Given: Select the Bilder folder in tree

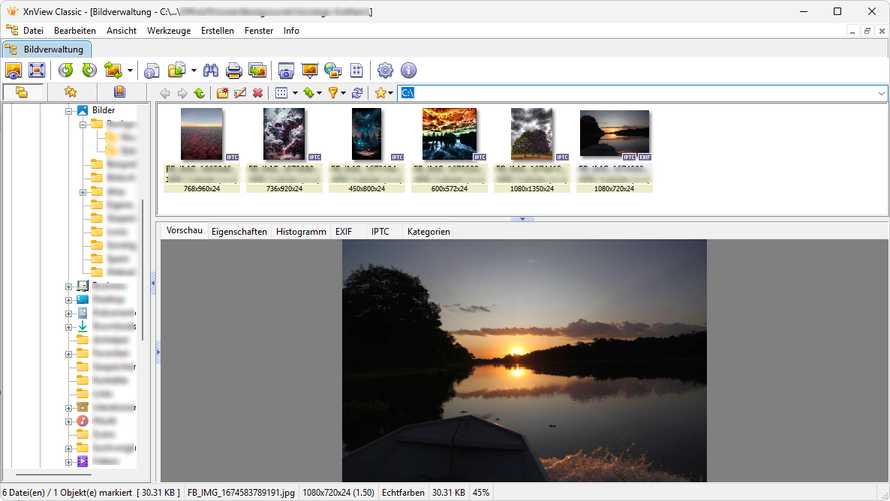Looking at the screenshot, I should (x=103, y=110).
